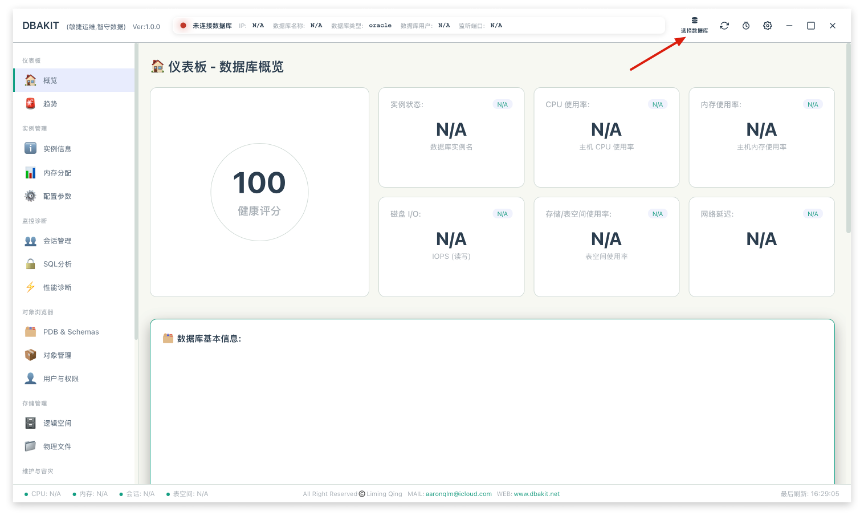Open the settings gear icon
This screenshot has width=864, height=520.
tap(768, 25)
